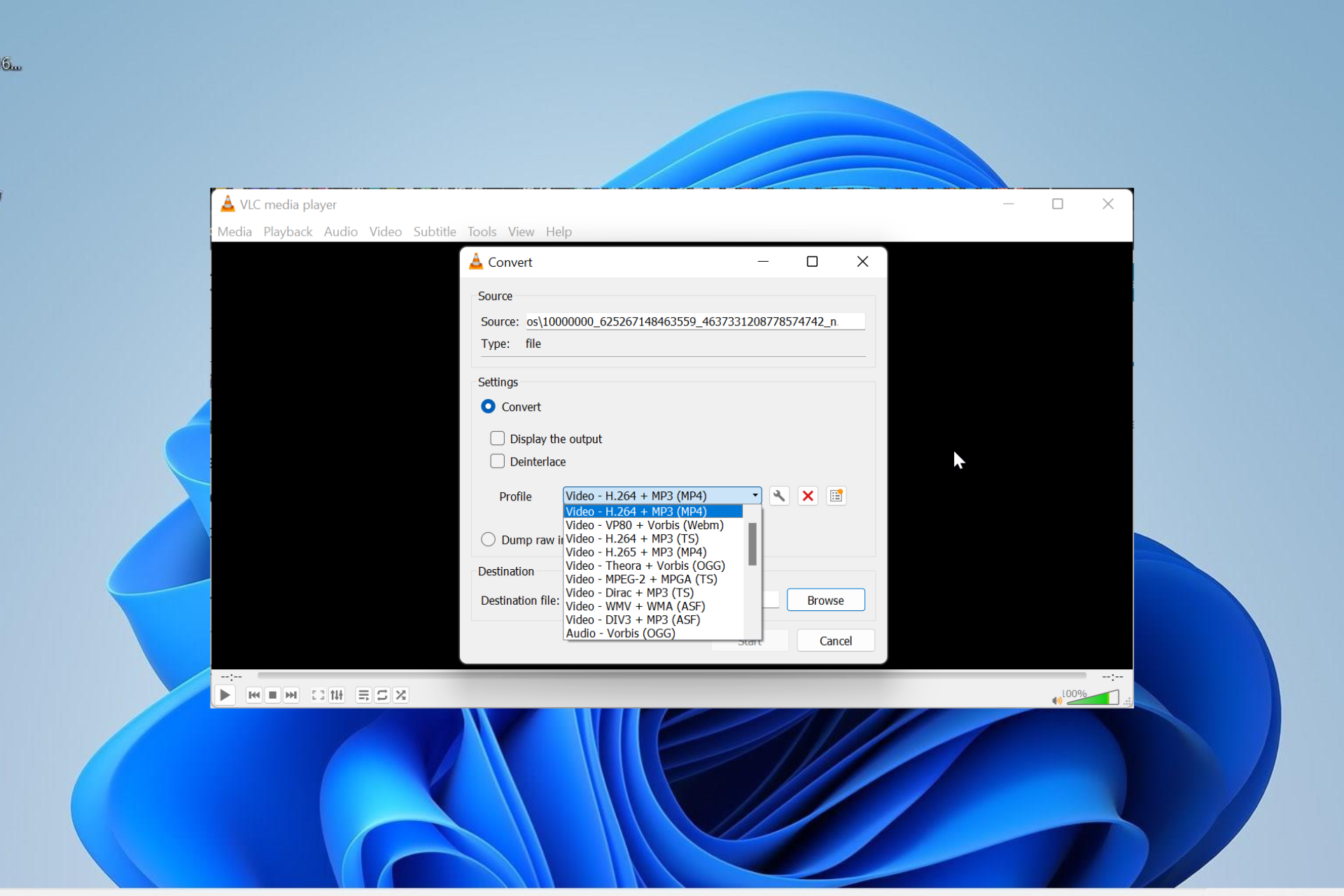Click the Previous media button
The width and height of the screenshot is (1344, 896).
point(254,695)
